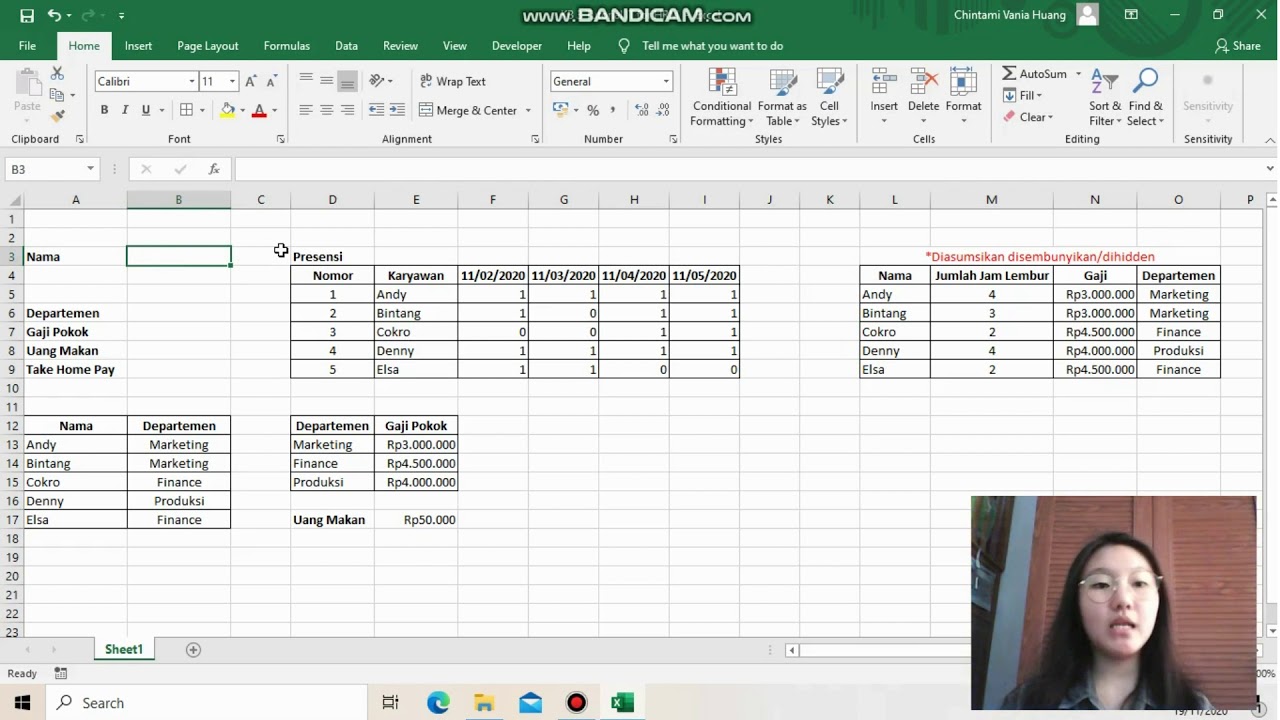Align text to the top
The image size is (1280, 720).
coord(306,81)
